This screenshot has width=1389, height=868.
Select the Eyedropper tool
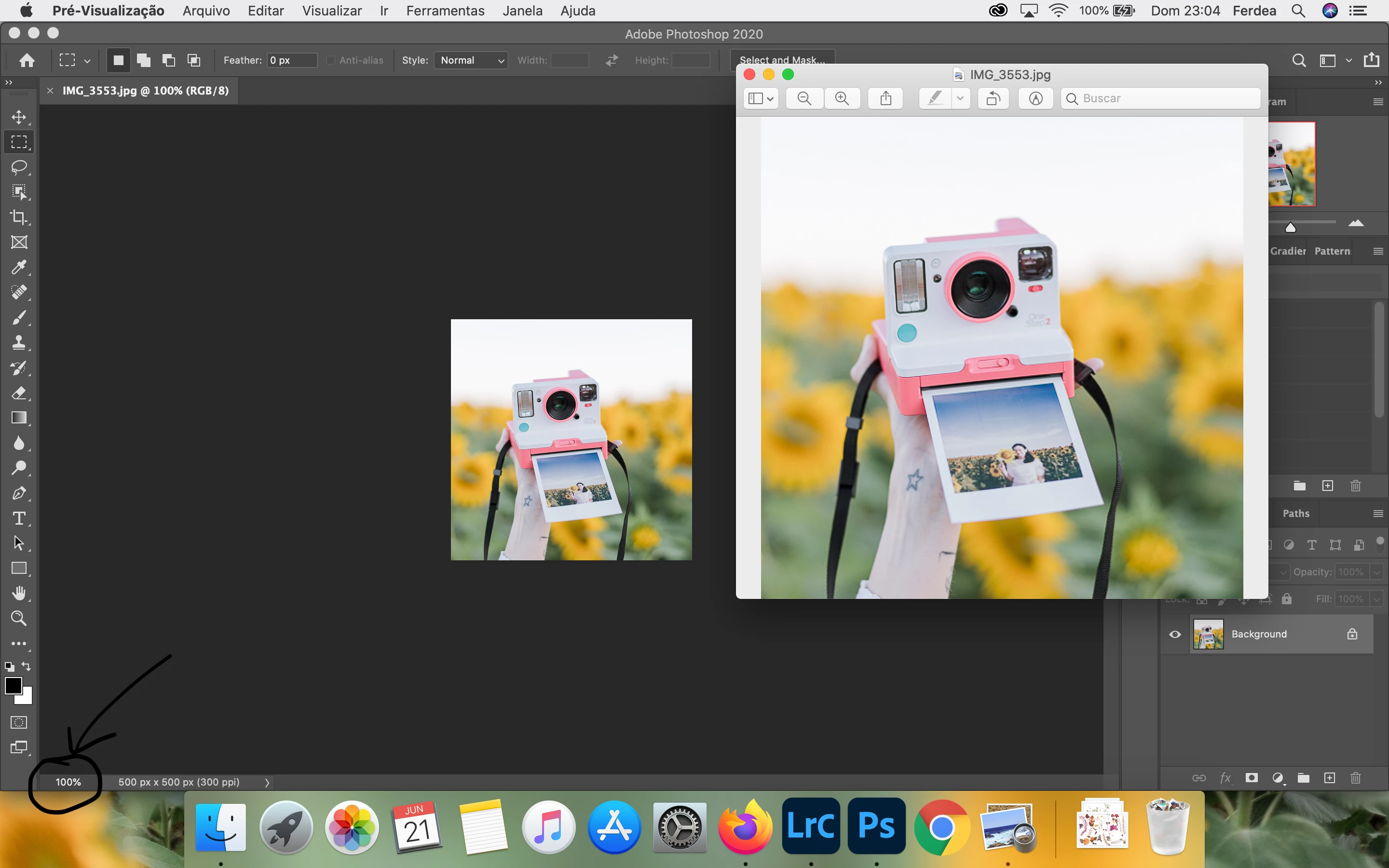19,268
